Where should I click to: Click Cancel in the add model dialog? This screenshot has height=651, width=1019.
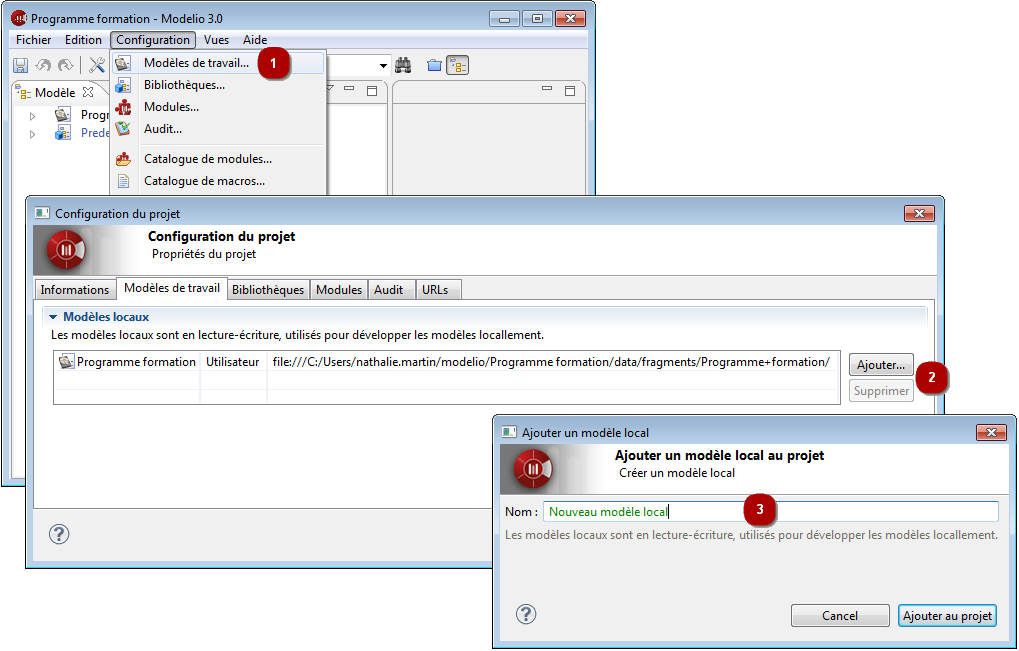click(840, 616)
